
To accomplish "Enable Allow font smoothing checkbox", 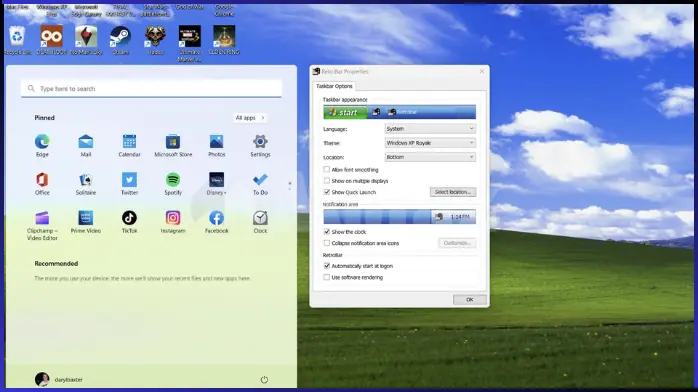I will 327,170.
